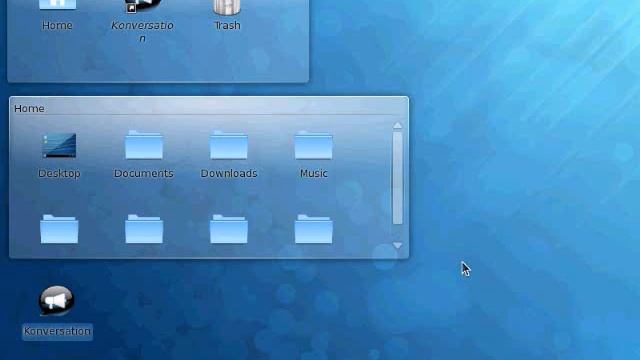
Task: Click the Home title of folder widget
Action: [x=29, y=109]
